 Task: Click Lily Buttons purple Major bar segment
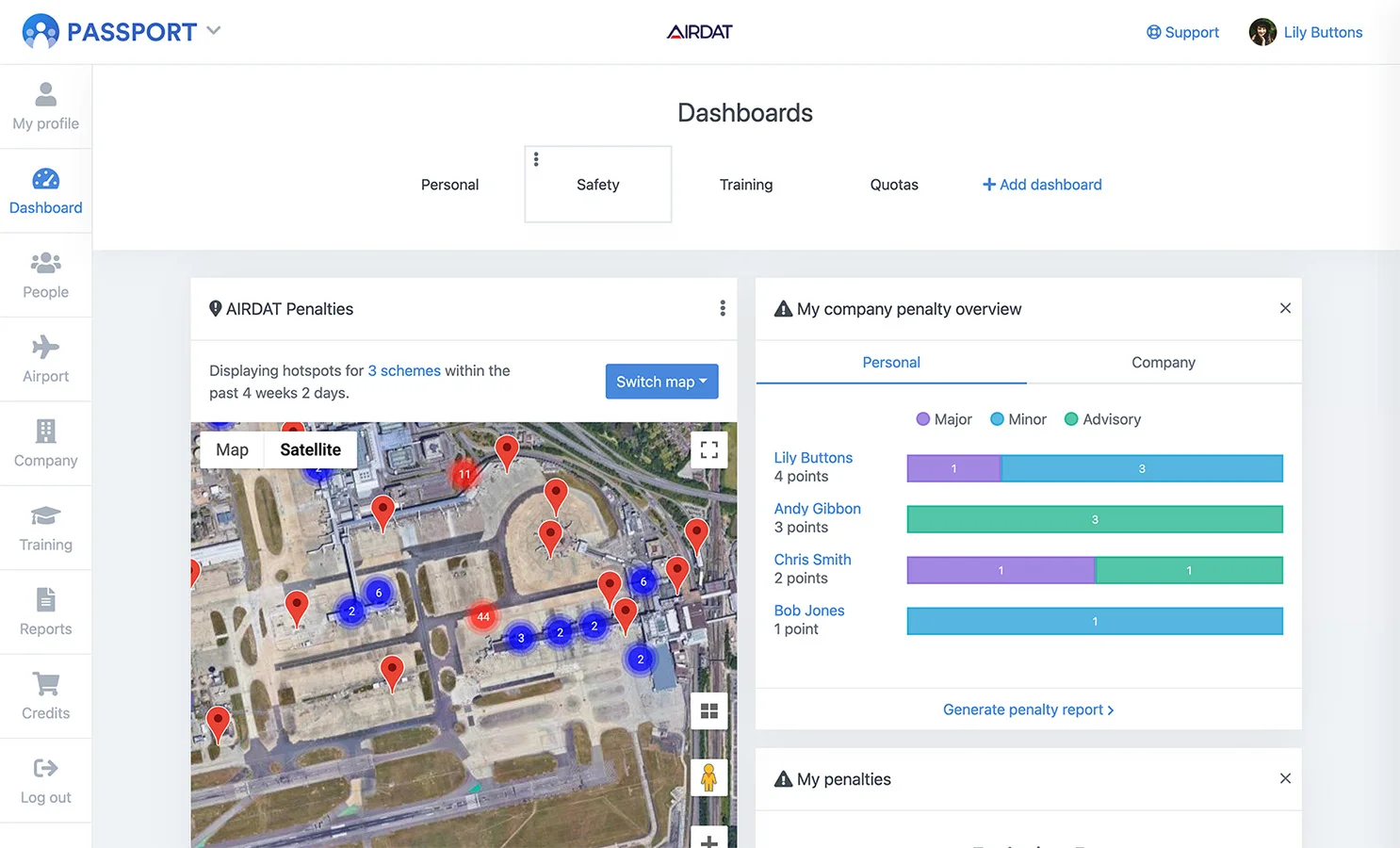(953, 468)
